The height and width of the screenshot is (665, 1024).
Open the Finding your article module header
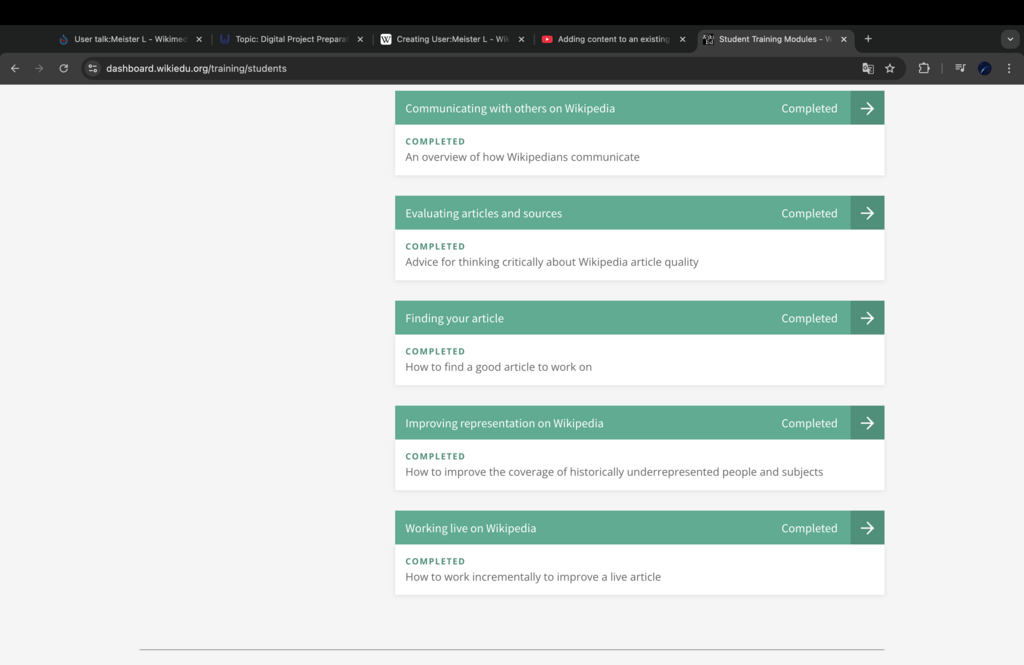pos(623,318)
